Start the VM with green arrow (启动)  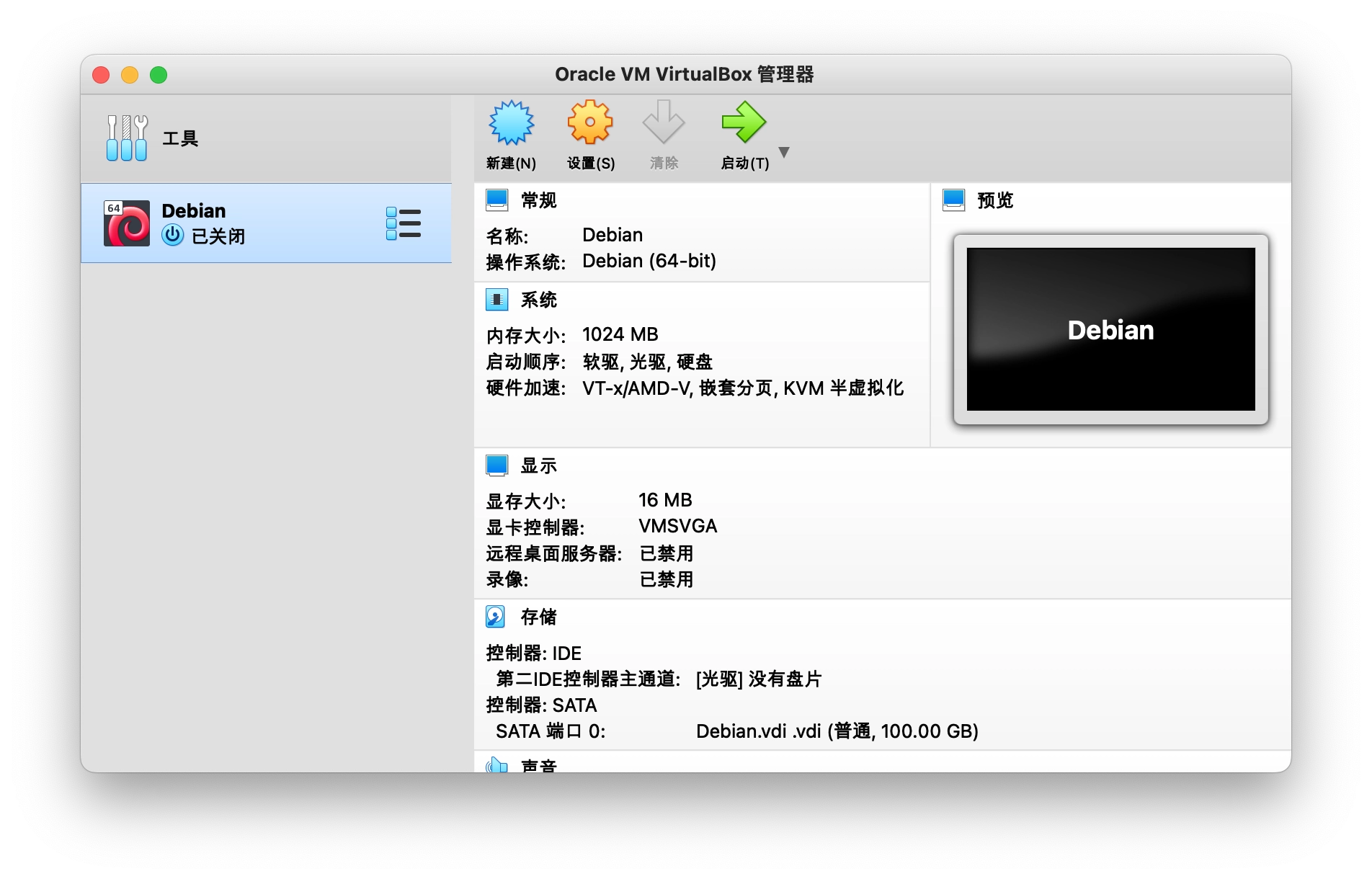pos(744,122)
